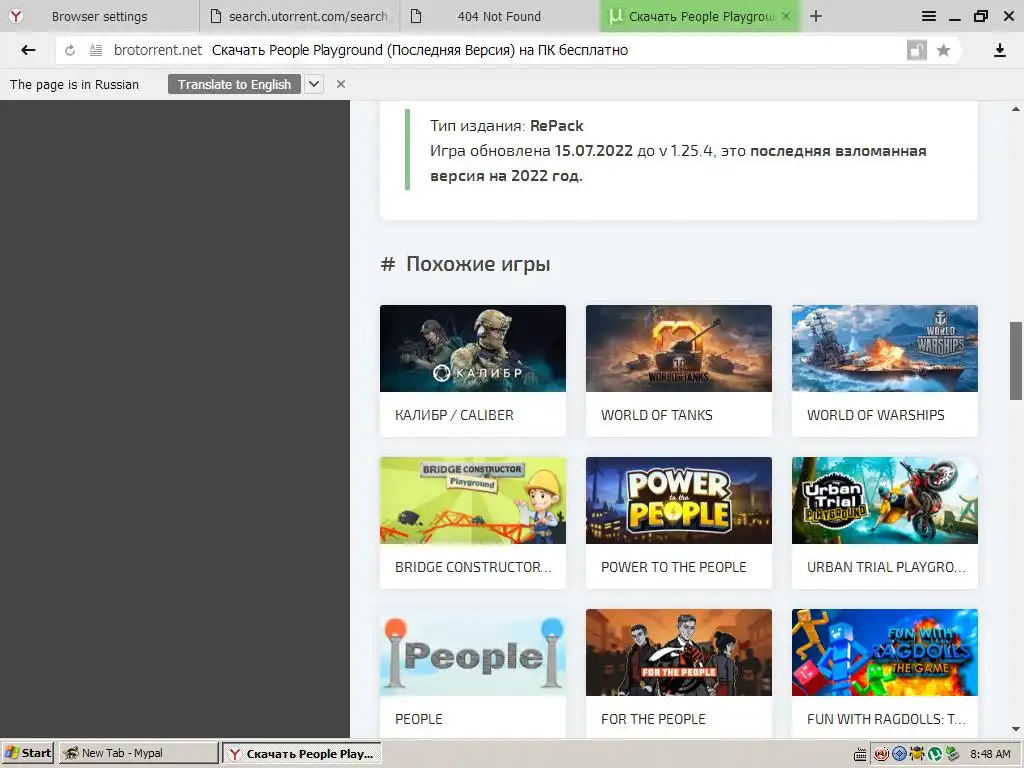
Task: Click the Fun with Ragdolls thumbnail
Action: click(x=885, y=652)
